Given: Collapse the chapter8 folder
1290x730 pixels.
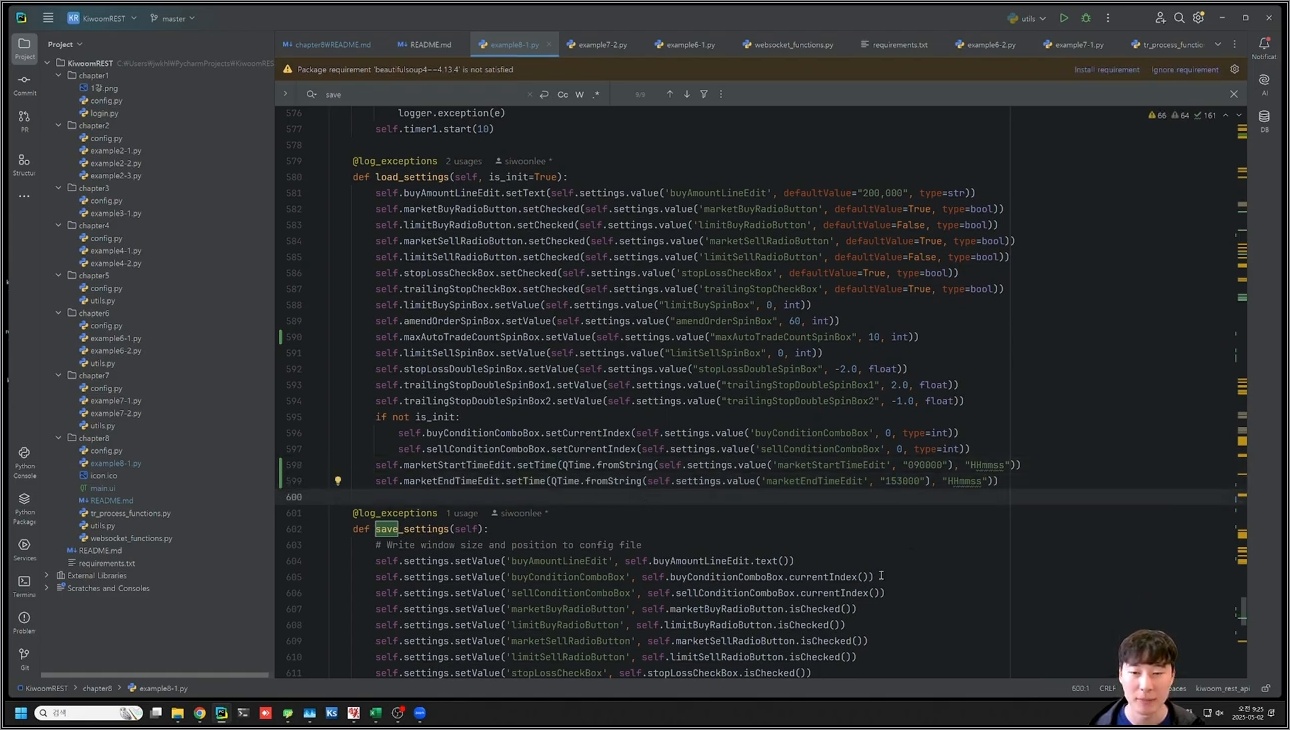Looking at the screenshot, I should [x=59, y=438].
